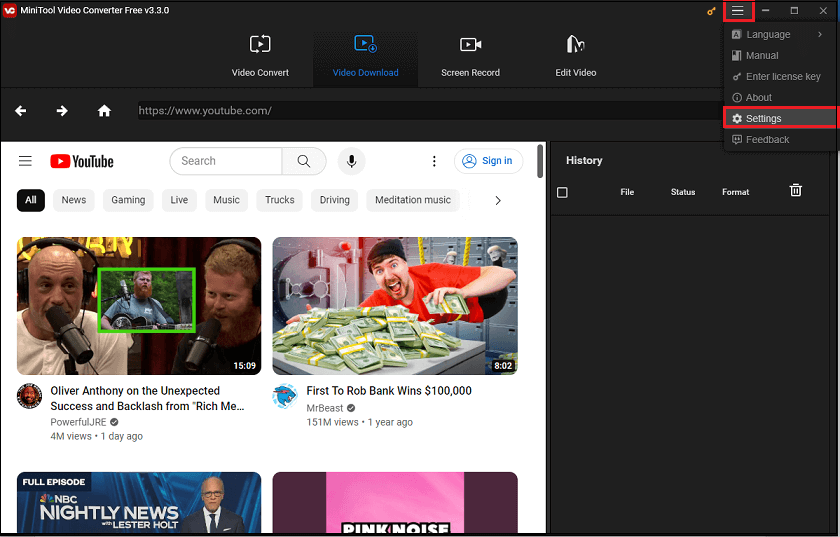Click the YouTube logo

tap(82, 161)
